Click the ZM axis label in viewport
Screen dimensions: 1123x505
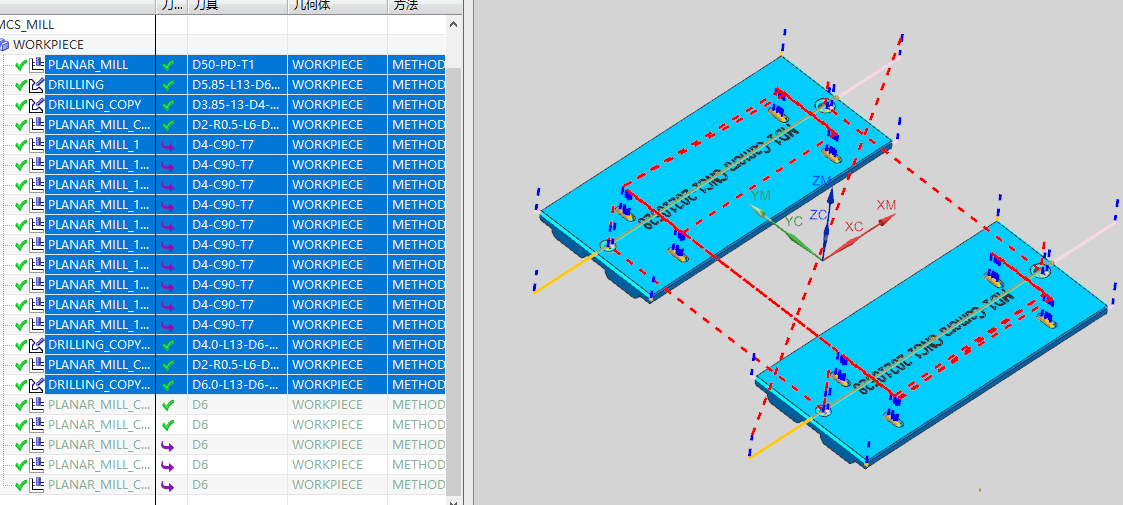(821, 181)
